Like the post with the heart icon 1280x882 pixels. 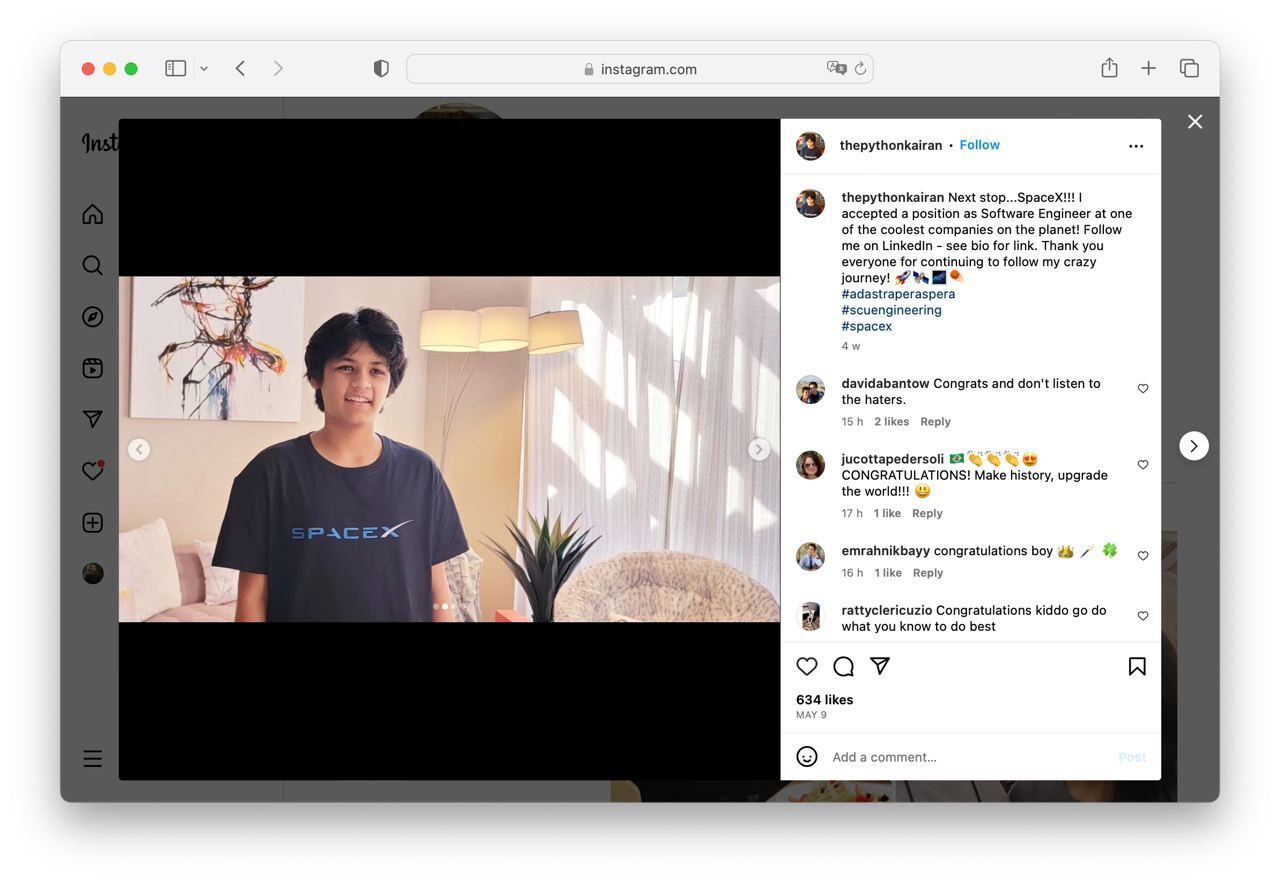[x=806, y=665]
